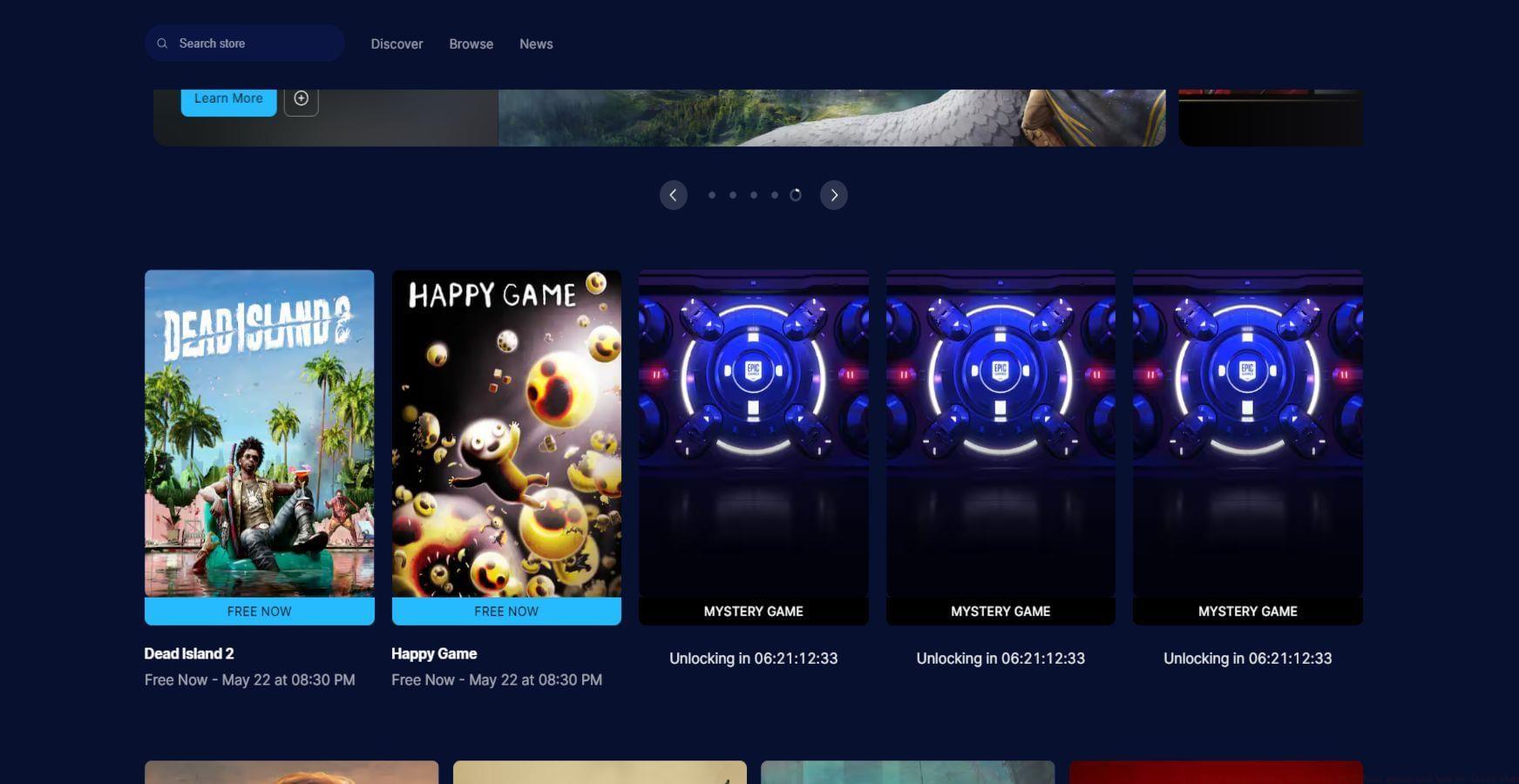Click the active fifth carousel indicator
Viewport: 1519px width, 784px height.
pos(796,195)
